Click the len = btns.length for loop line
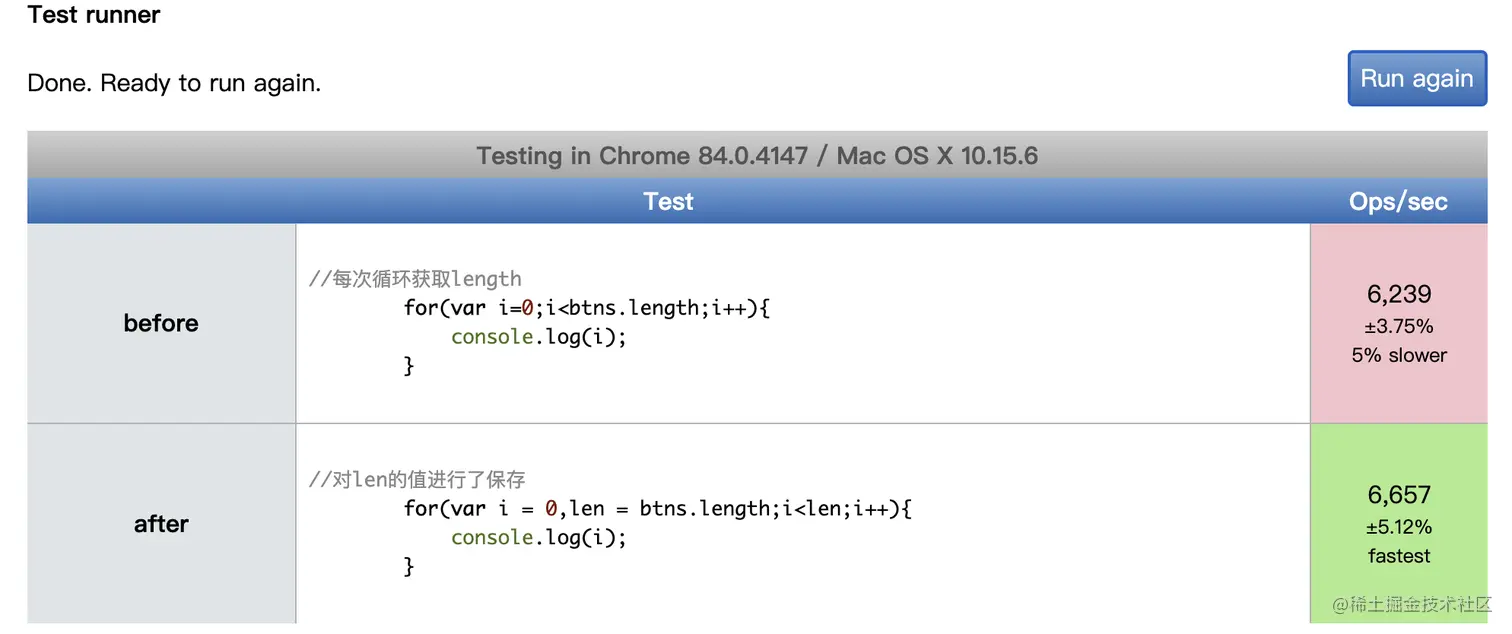The height and width of the screenshot is (634, 1512). pyautogui.click(x=658, y=509)
